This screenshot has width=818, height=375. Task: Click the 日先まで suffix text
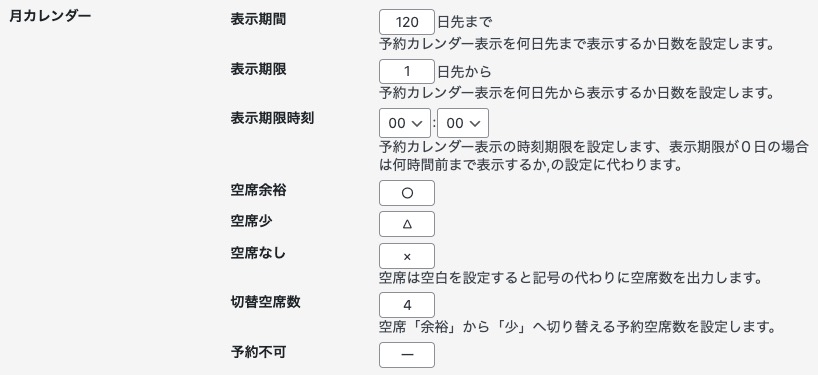464,22
